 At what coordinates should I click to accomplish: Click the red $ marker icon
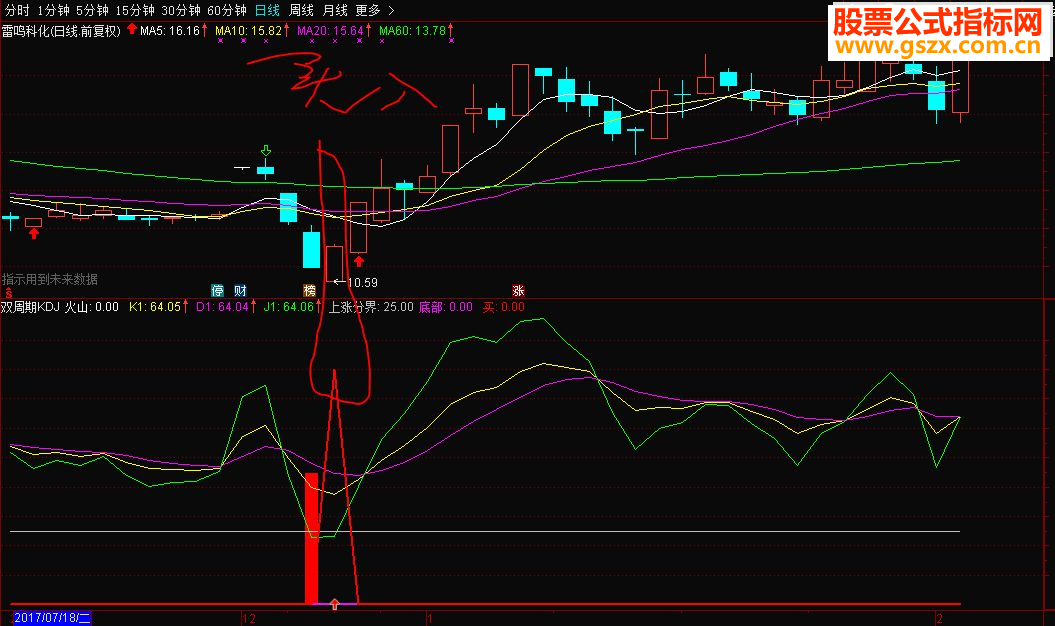(x=9, y=293)
